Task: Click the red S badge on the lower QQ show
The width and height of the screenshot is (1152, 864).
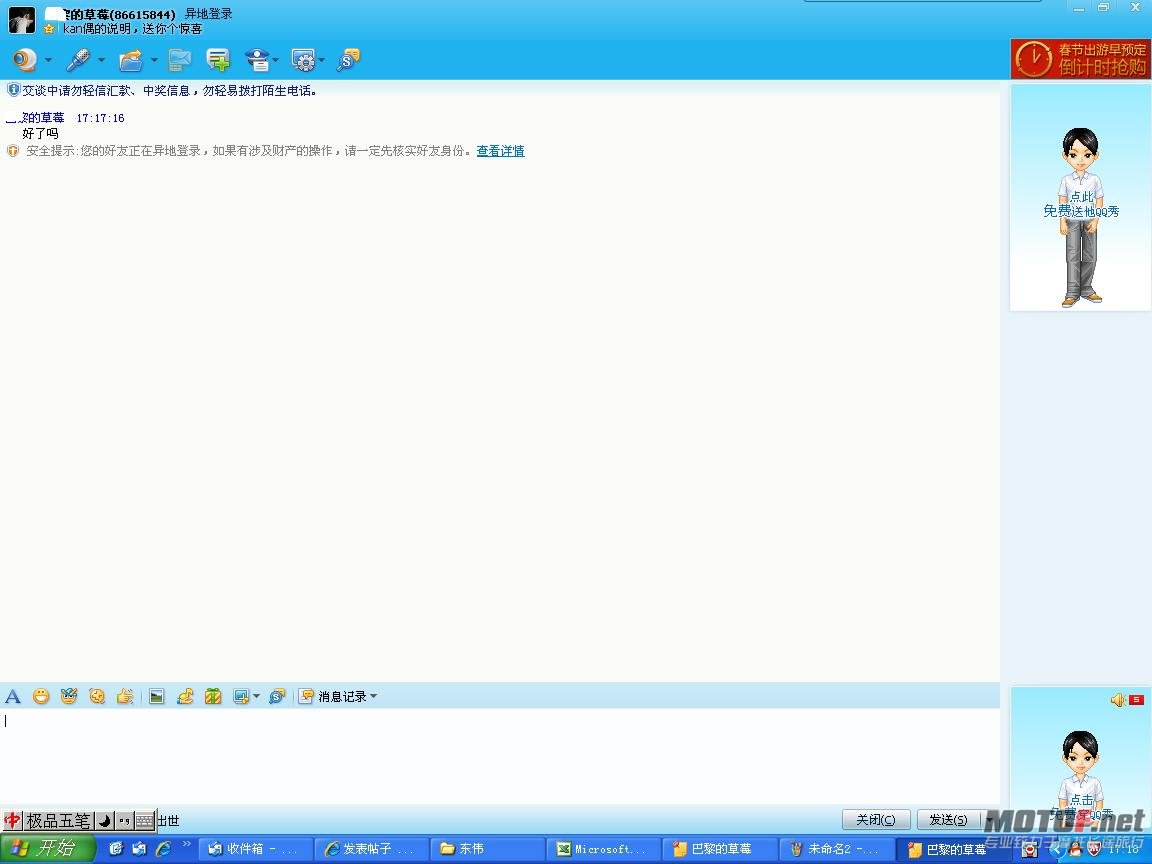Action: [1137, 700]
